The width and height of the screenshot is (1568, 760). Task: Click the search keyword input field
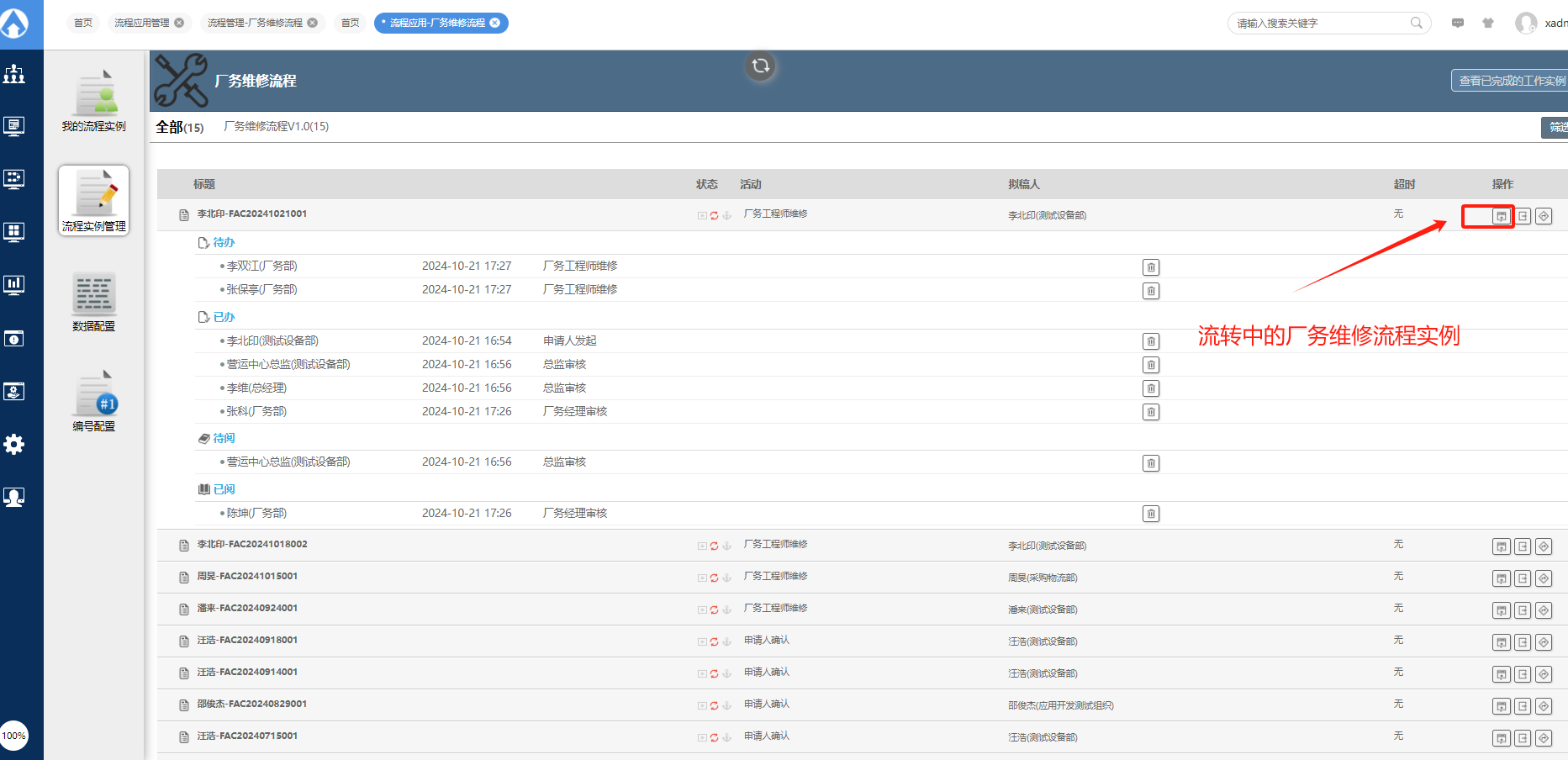click(x=1318, y=23)
